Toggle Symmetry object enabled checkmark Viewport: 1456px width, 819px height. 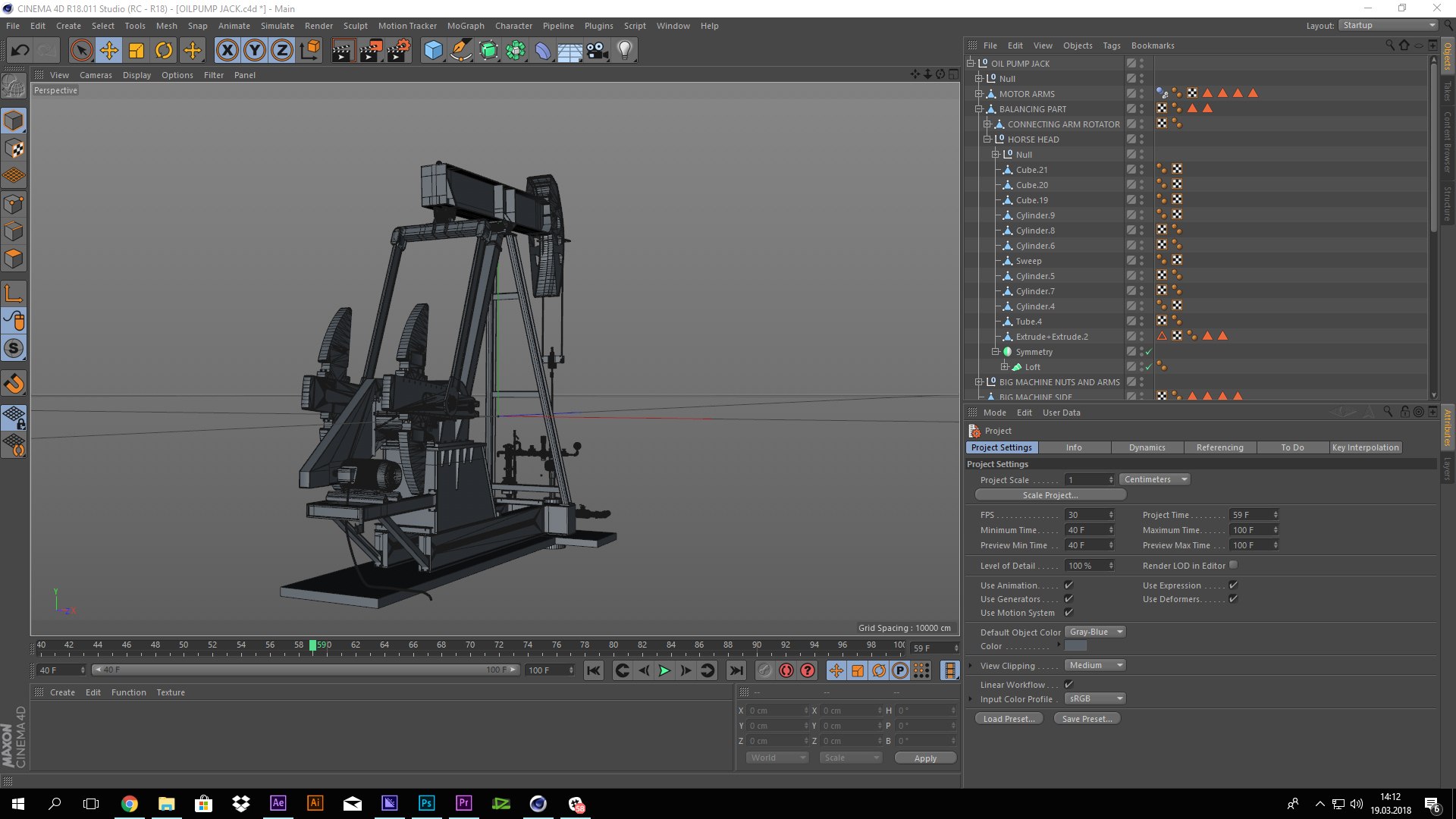coord(1149,352)
